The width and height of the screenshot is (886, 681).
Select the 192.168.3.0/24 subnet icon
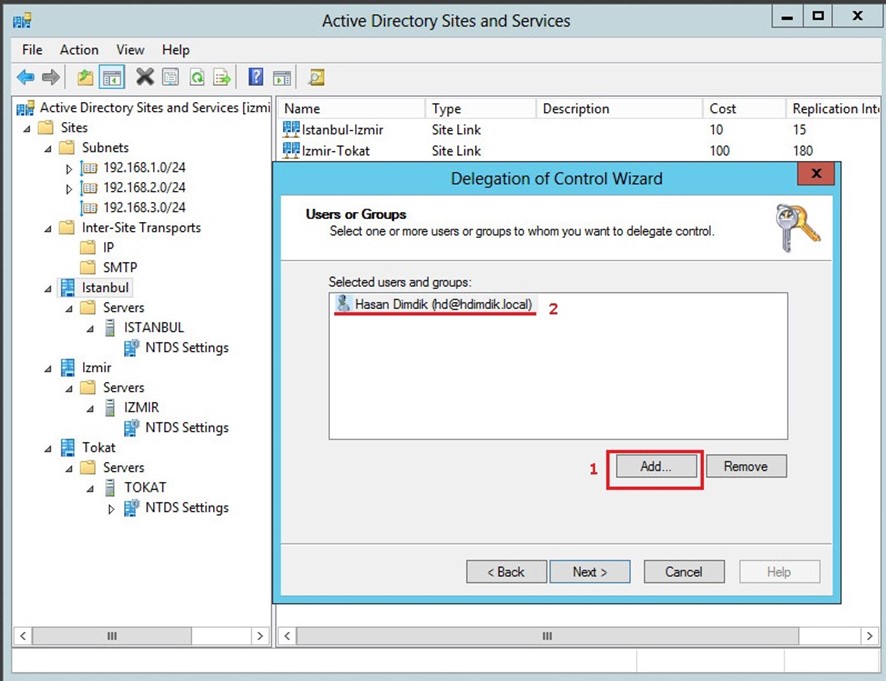pyautogui.click(x=89, y=208)
